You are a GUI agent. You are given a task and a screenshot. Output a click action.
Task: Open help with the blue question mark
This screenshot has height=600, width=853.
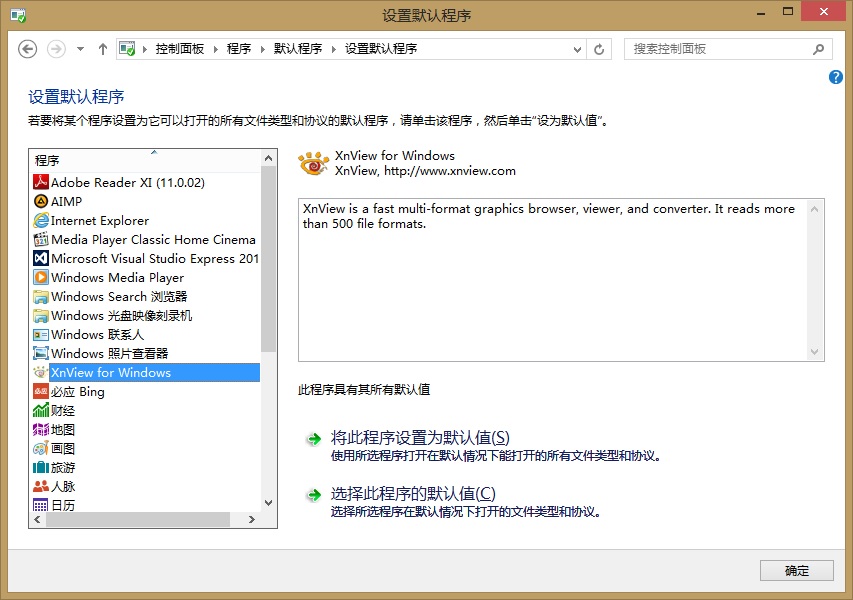pos(836,77)
